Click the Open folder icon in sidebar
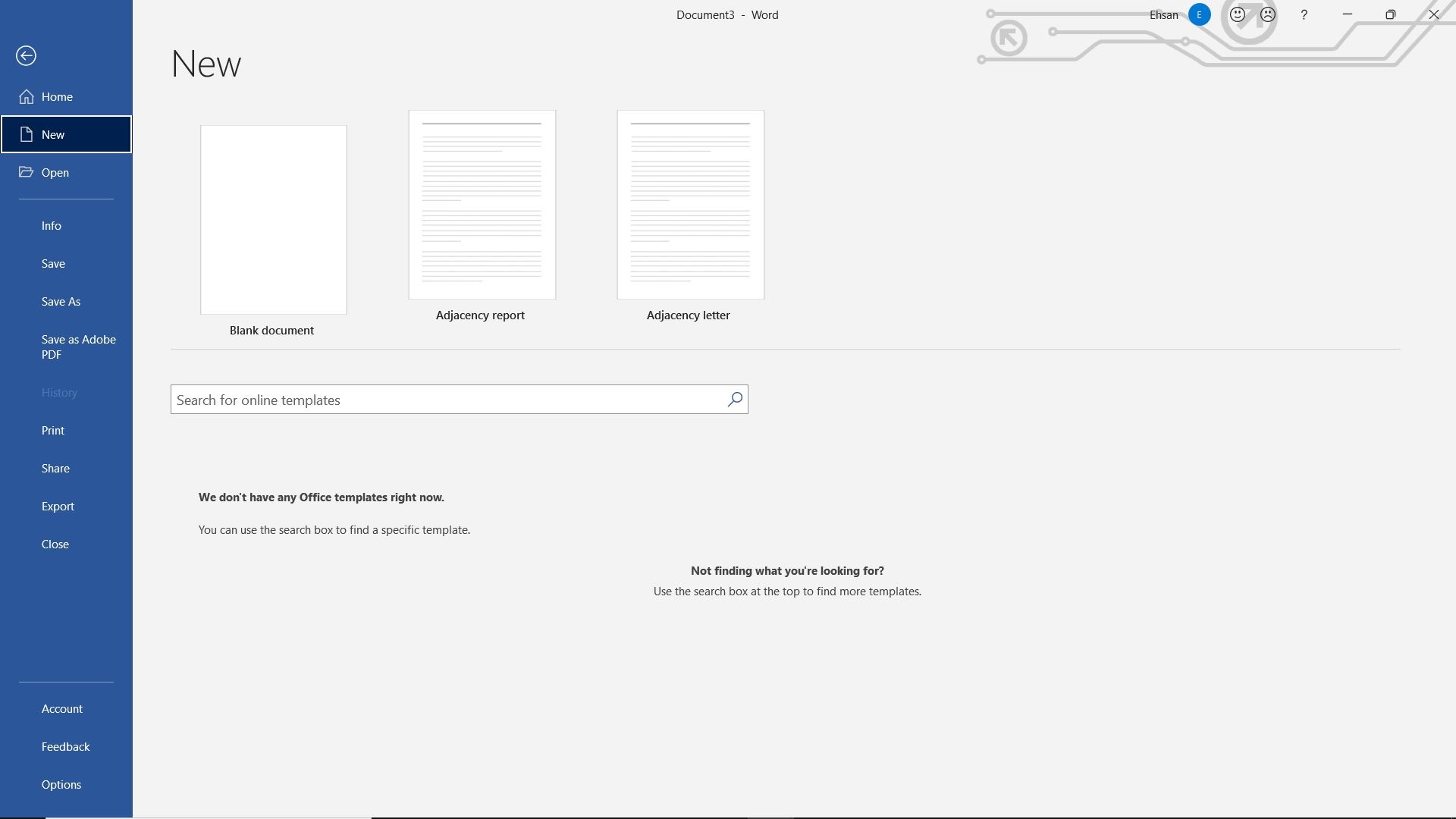The height and width of the screenshot is (819, 1456). tap(27, 172)
